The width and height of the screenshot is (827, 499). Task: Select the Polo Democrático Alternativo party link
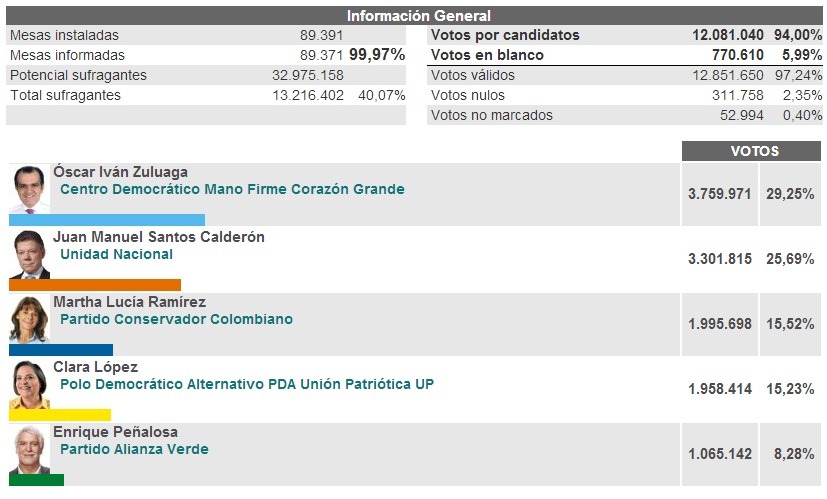pyautogui.click(x=247, y=384)
